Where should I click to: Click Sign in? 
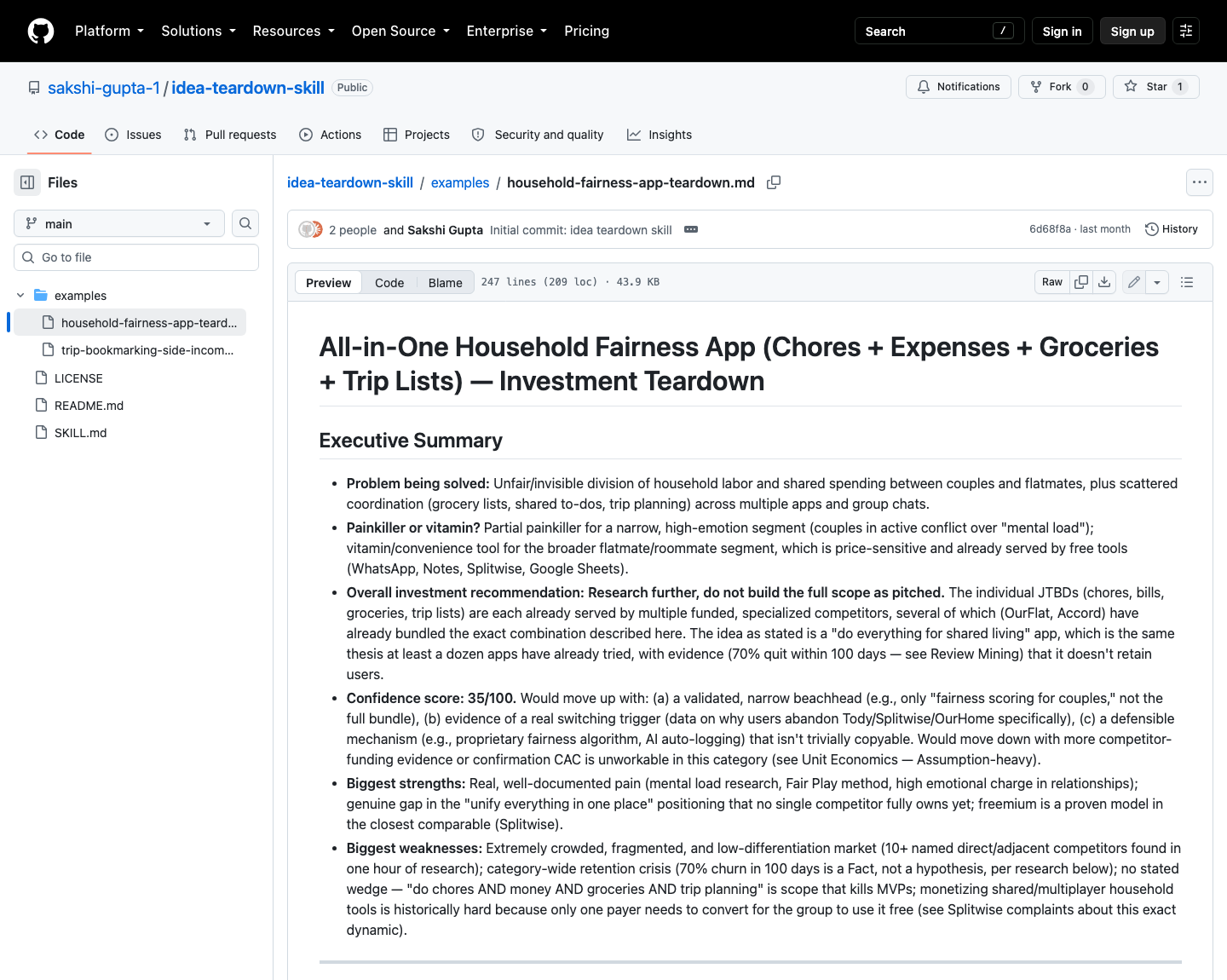(1062, 31)
